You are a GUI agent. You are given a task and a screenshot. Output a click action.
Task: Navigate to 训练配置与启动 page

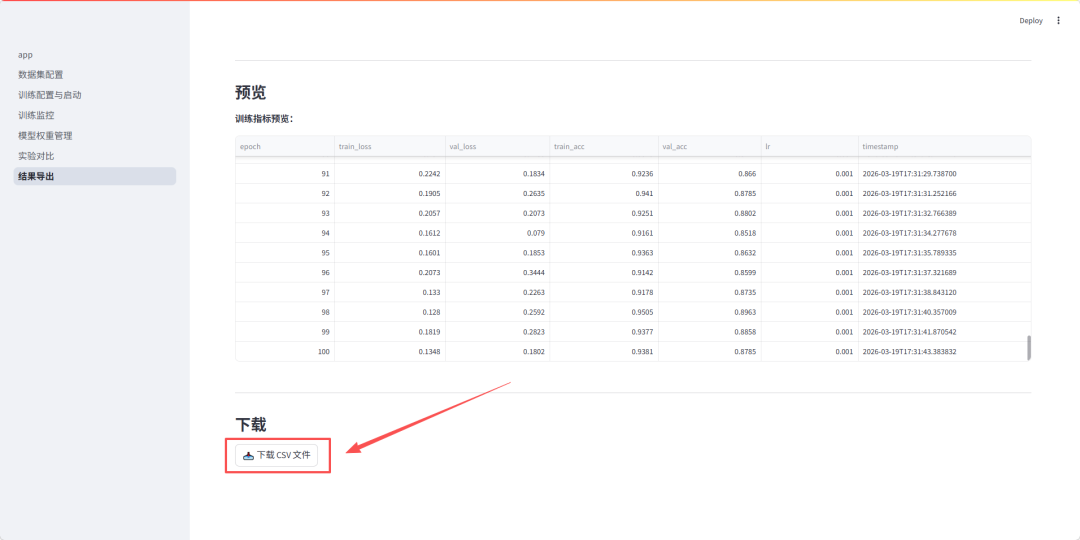[50, 95]
